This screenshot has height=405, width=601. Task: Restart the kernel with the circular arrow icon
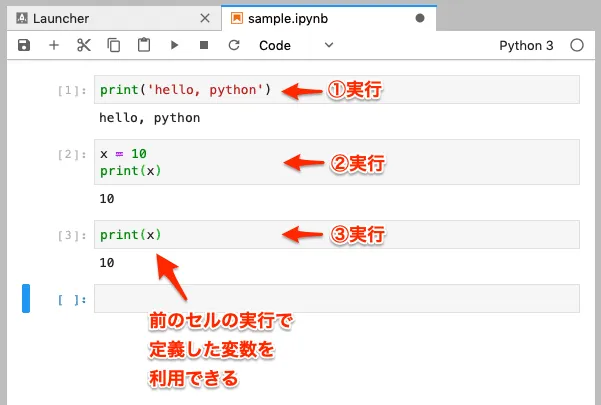point(234,45)
